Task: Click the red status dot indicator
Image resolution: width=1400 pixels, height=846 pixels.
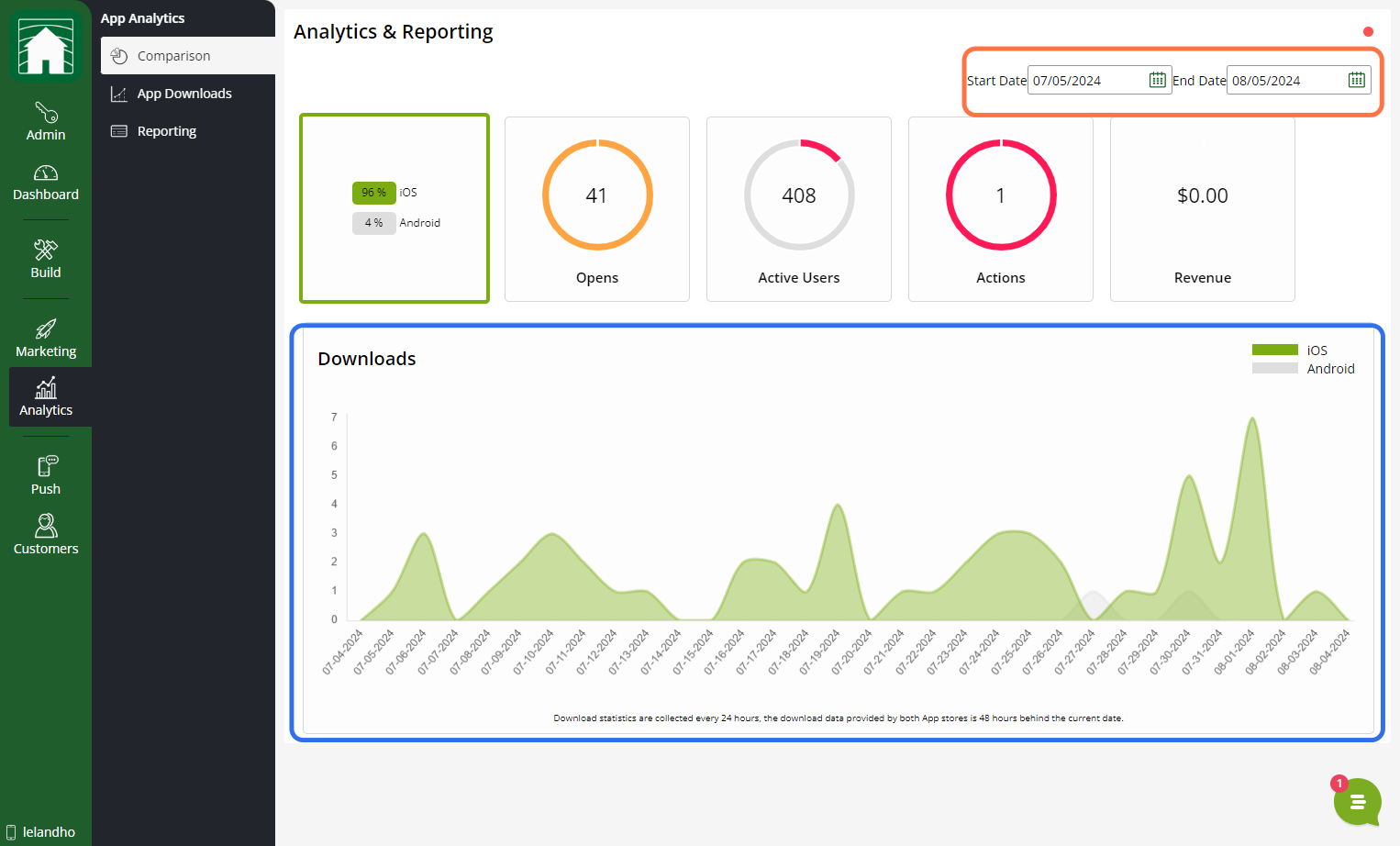Action: tap(1368, 31)
